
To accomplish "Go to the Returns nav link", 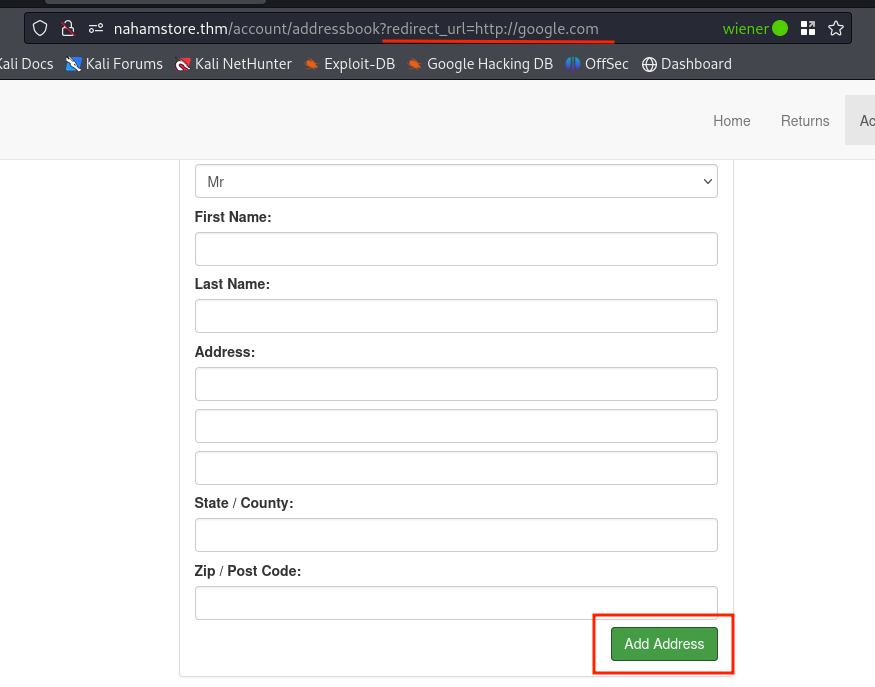I will point(805,121).
